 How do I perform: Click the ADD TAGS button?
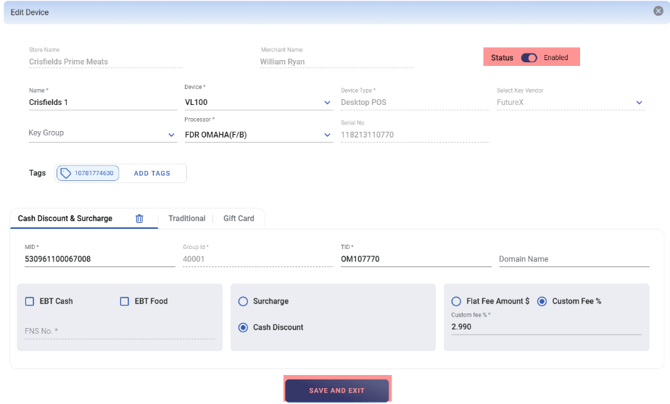(x=152, y=173)
